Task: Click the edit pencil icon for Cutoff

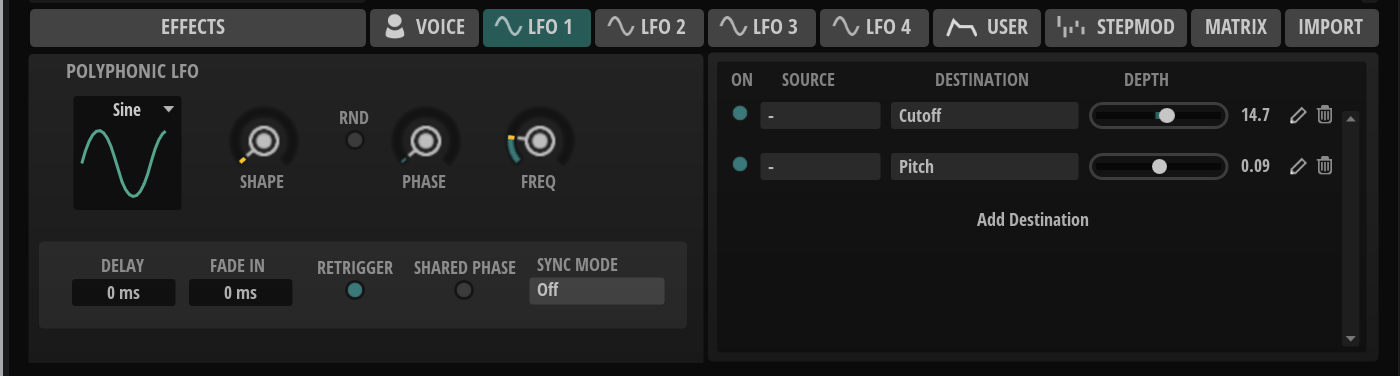Action: pos(1298,115)
